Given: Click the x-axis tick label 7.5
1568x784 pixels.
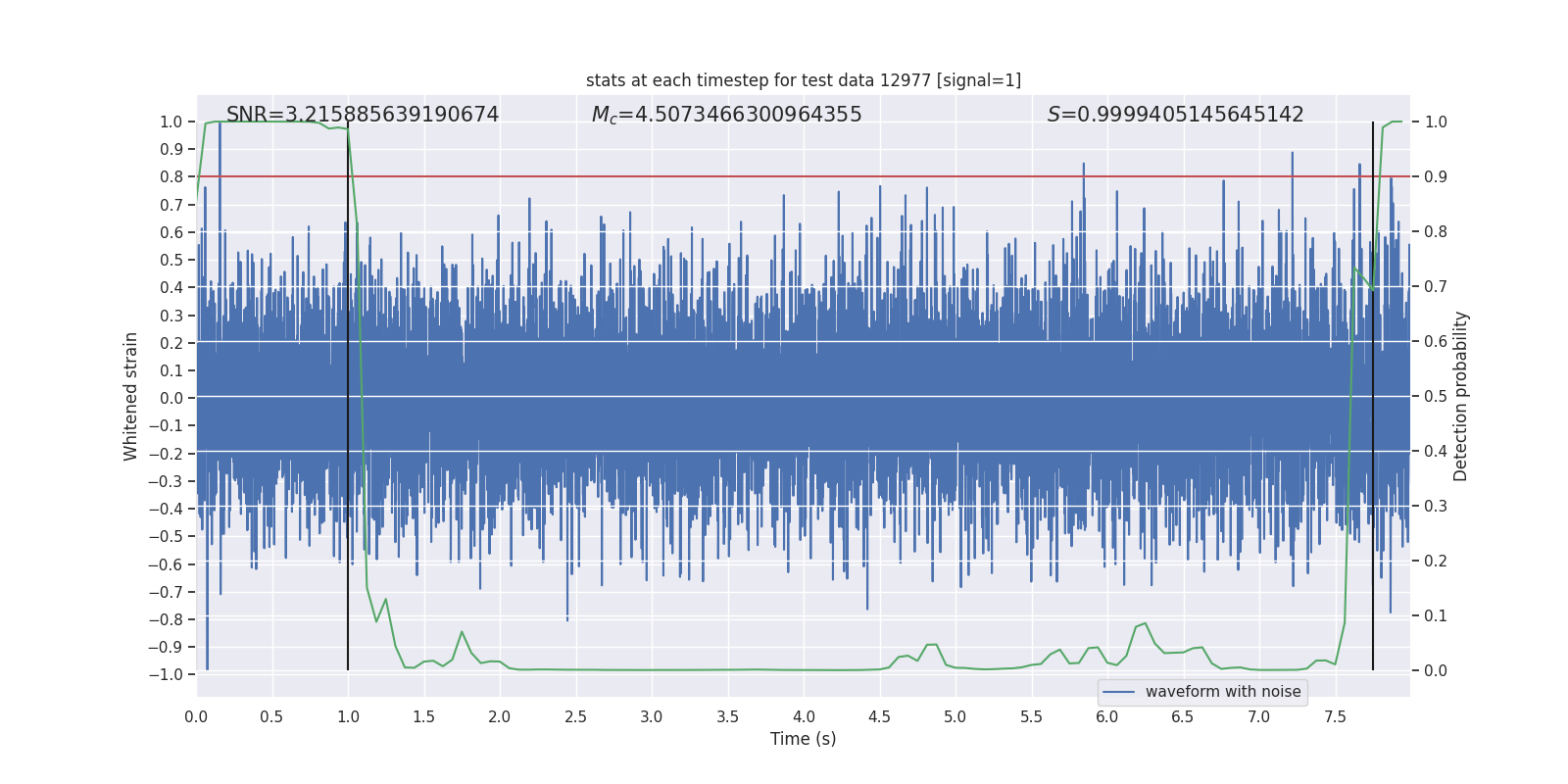Looking at the screenshot, I should click(1335, 716).
